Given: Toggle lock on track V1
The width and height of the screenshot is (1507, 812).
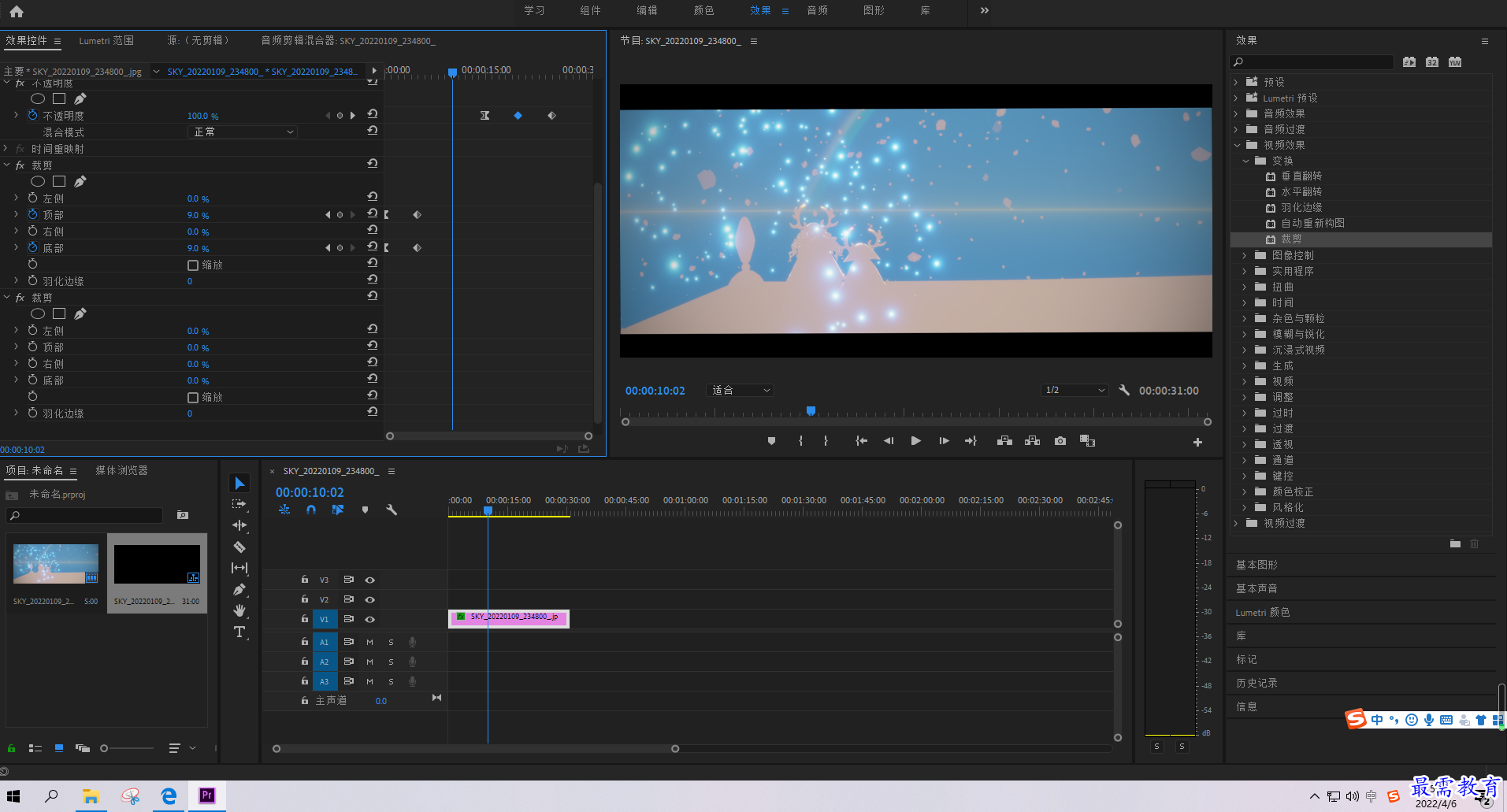Looking at the screenshot, I should click(x=305, y=618).
